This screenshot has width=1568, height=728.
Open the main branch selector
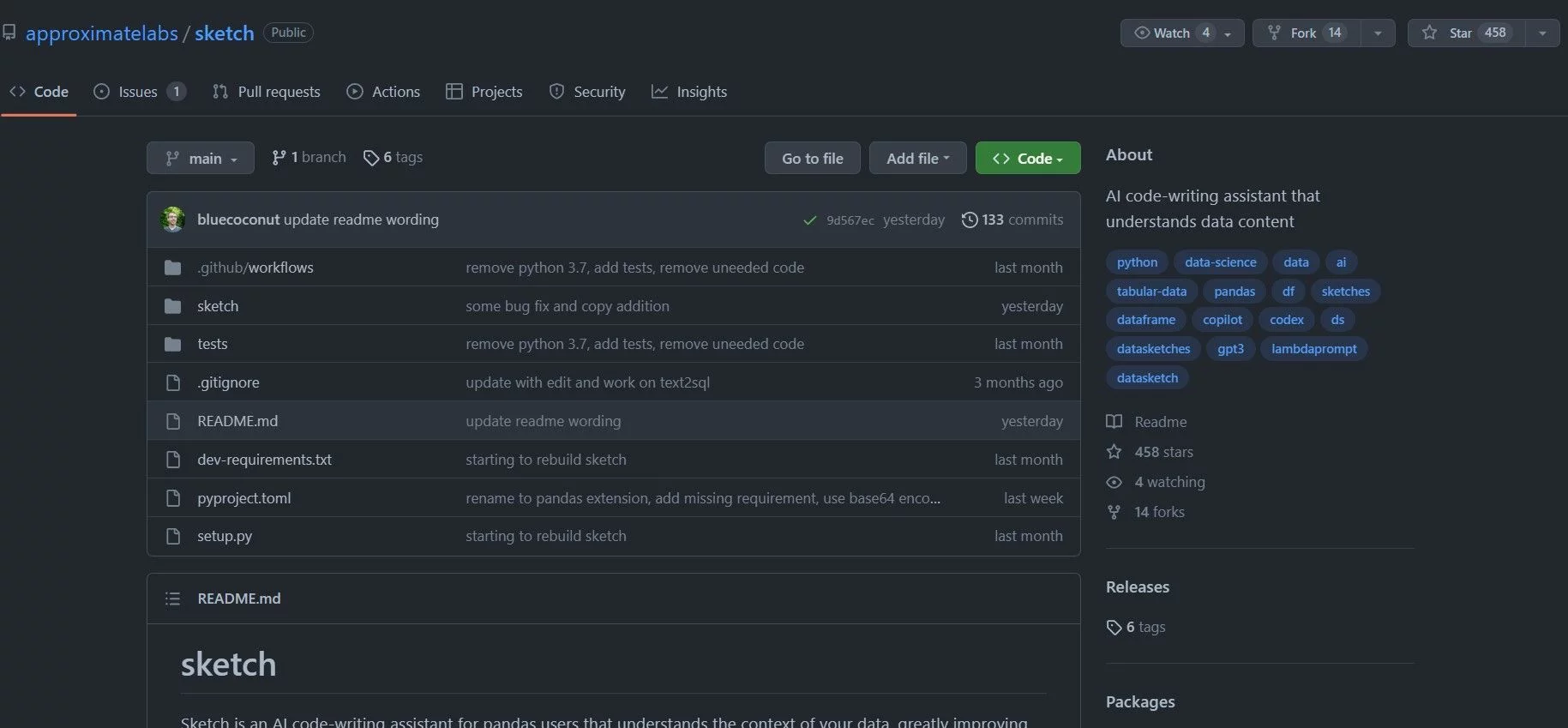coord(201,158)
